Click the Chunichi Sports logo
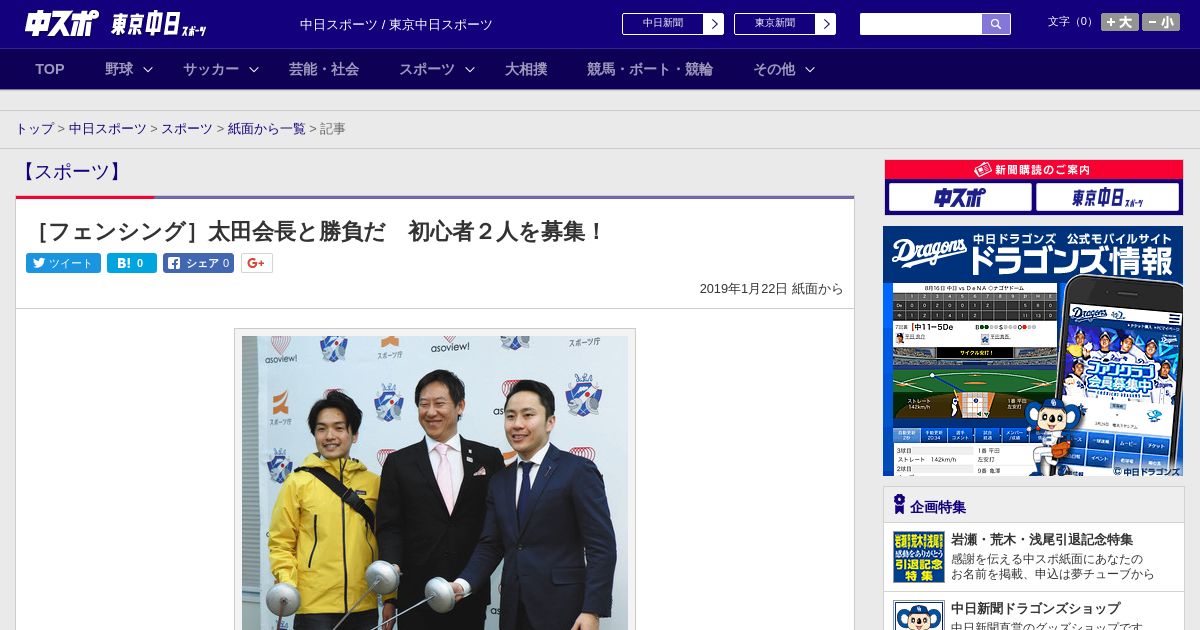This screenshot has width=1200, height=630. point(62,23)
